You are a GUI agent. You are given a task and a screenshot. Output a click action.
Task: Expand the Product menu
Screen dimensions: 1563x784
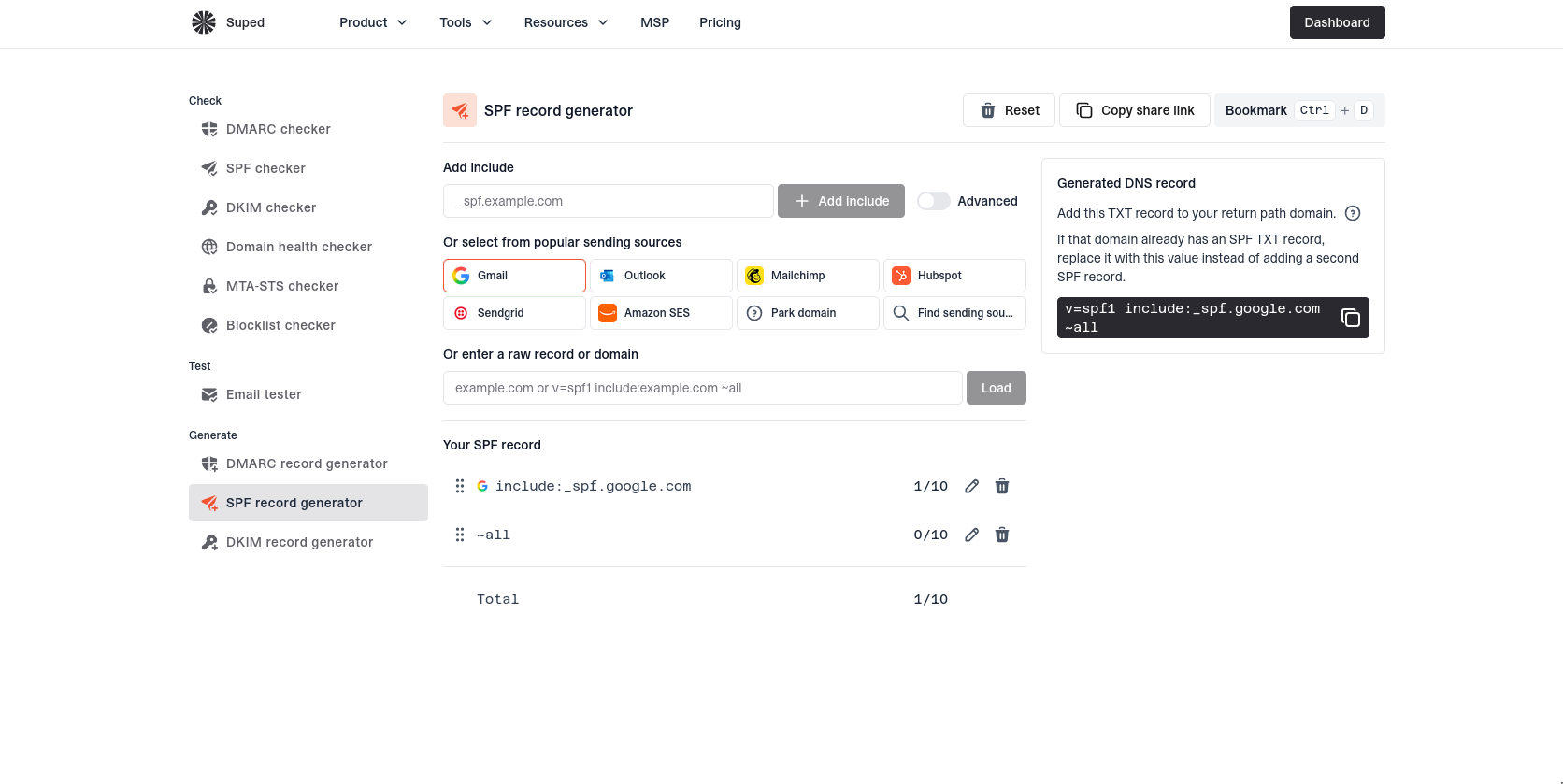[x=373, y=22]
